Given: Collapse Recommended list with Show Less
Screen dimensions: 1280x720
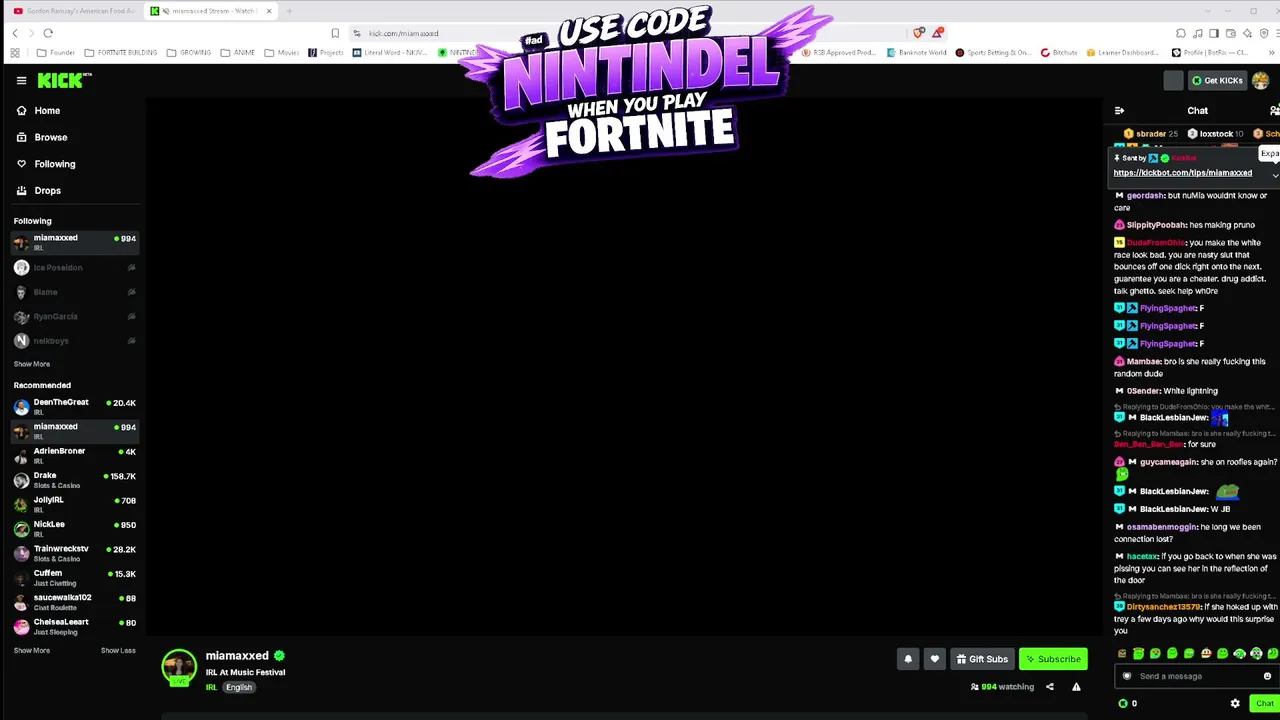Looking at the screenshot, I should [x=118, y=650].
